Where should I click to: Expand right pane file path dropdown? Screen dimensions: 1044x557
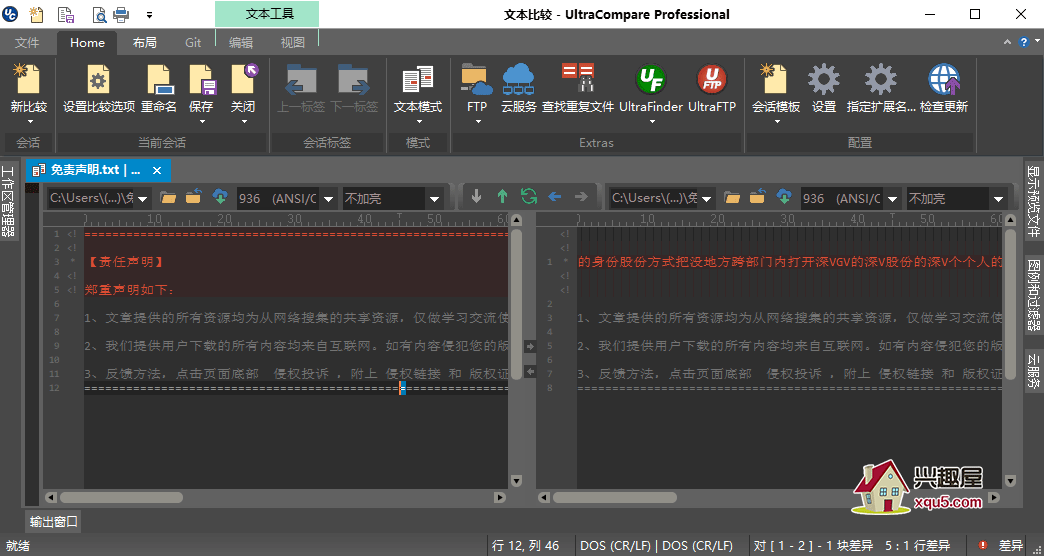click(708, 198)
